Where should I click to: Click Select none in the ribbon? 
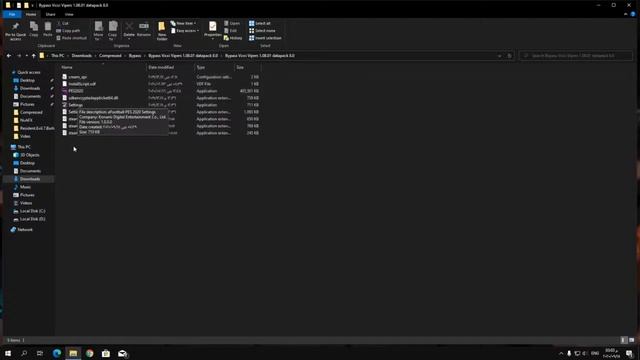[x=262, y=31]
